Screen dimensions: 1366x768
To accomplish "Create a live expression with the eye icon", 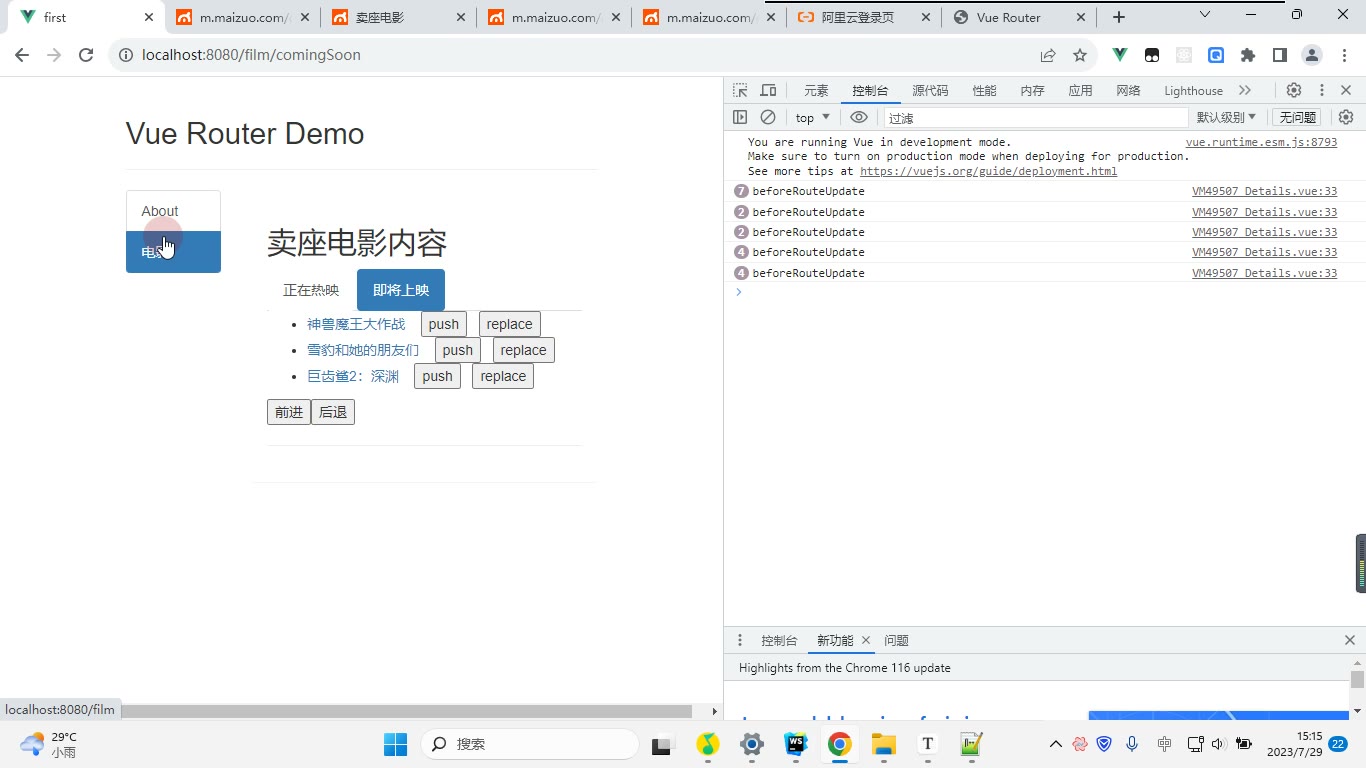I will (x=859, y=117).
